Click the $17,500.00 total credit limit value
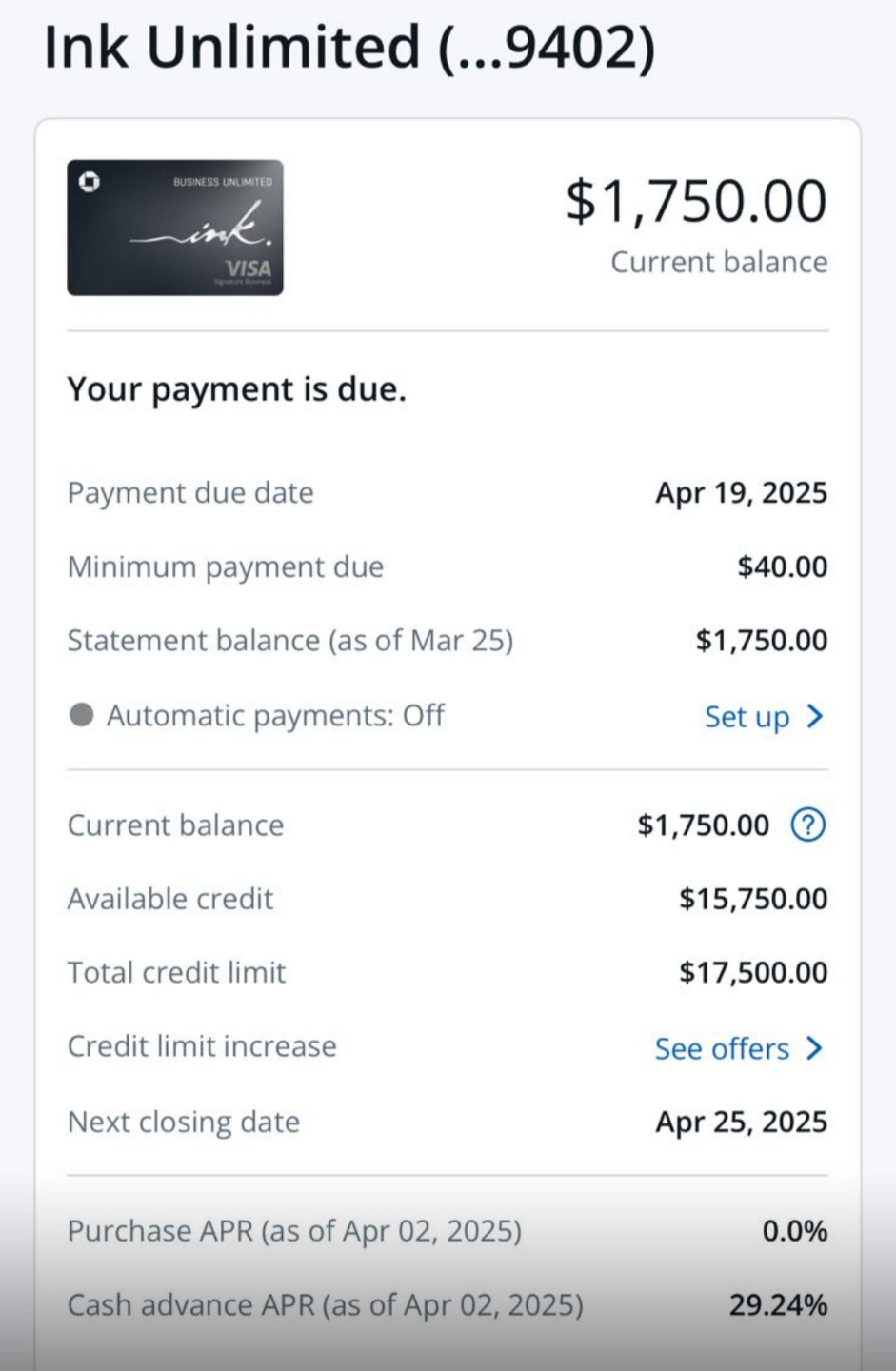The height and width of the screenshot is (1371, 896). tap(752, 973)
